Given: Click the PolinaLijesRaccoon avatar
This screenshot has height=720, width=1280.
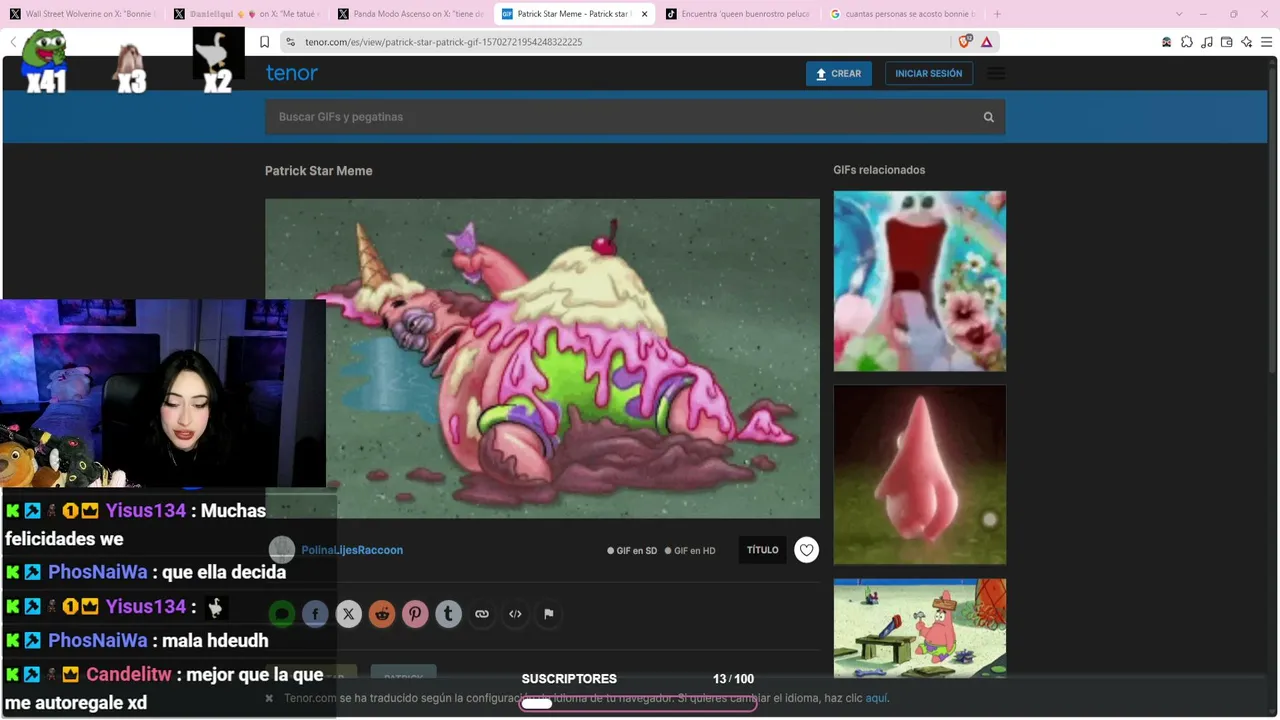Looking at the screenshot, I should click(x=282, y=549).
